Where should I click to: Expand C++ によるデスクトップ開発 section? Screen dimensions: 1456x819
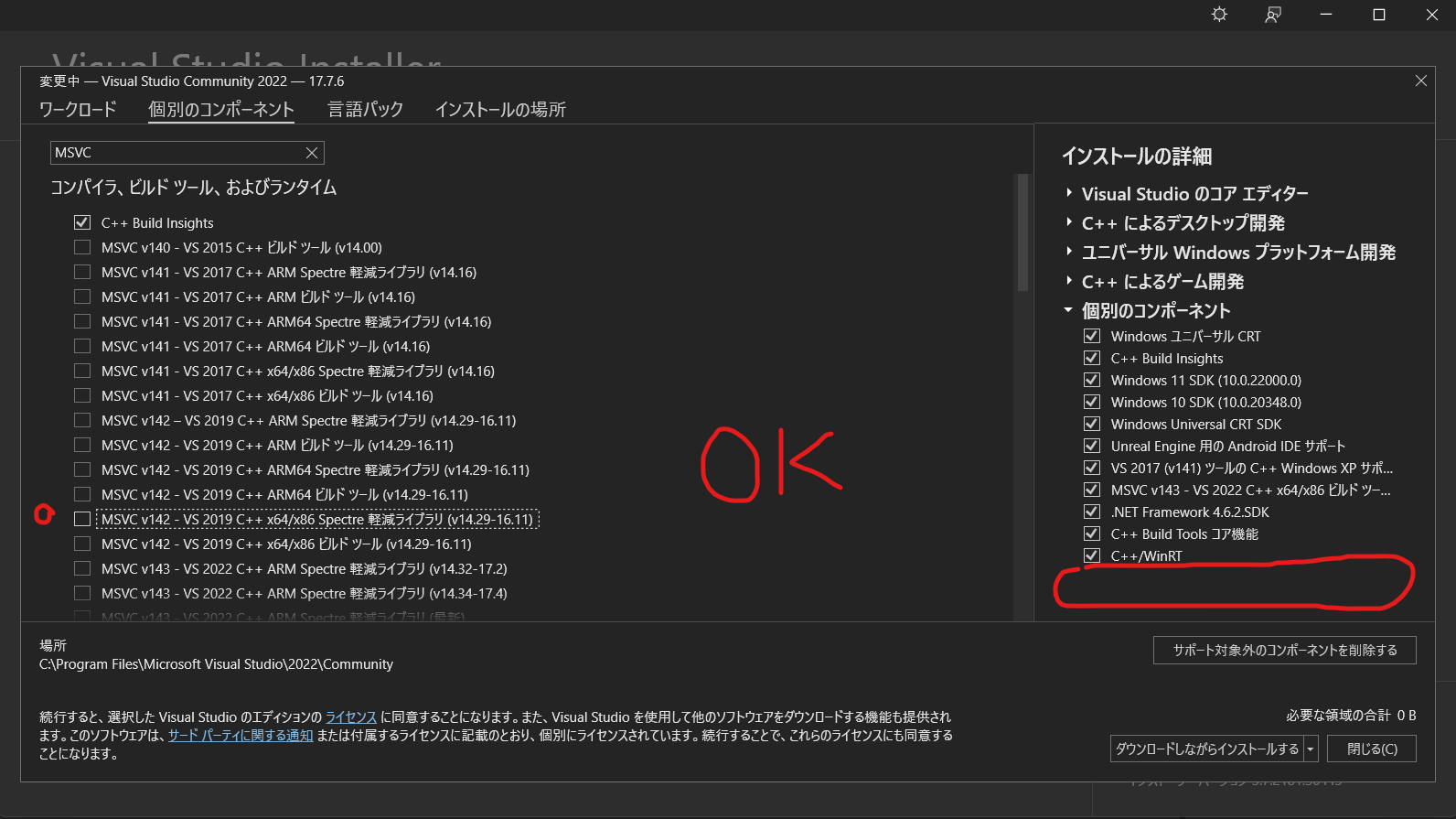(1068, 222)
